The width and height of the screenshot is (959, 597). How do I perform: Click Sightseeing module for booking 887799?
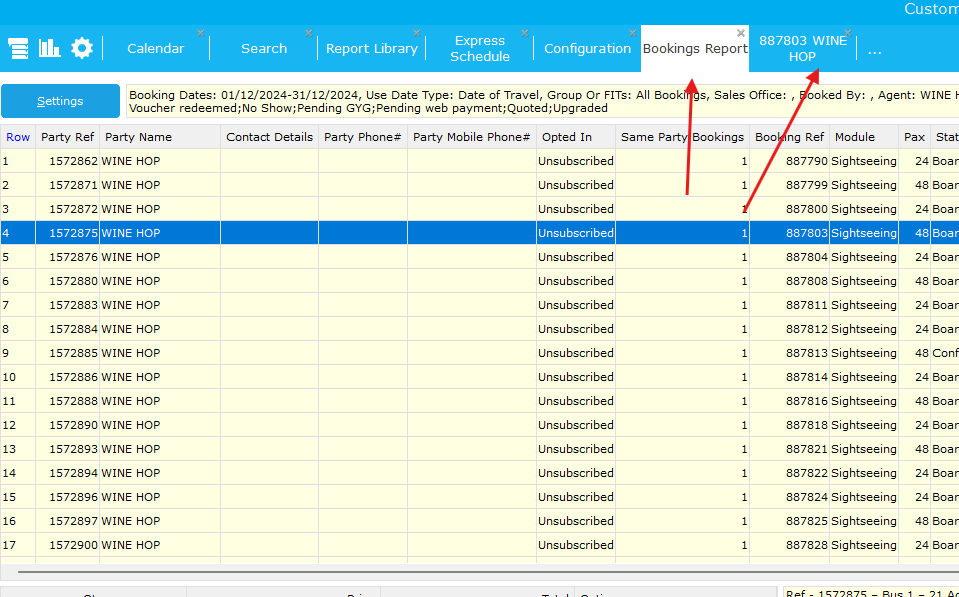[864, 185]
